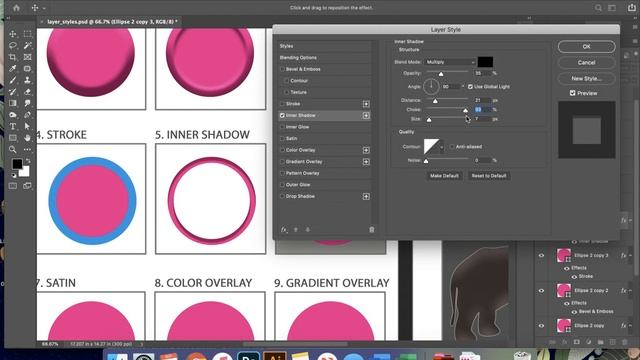Hide the bottom Ellipse 2 copy layer eye

(542, 326)
